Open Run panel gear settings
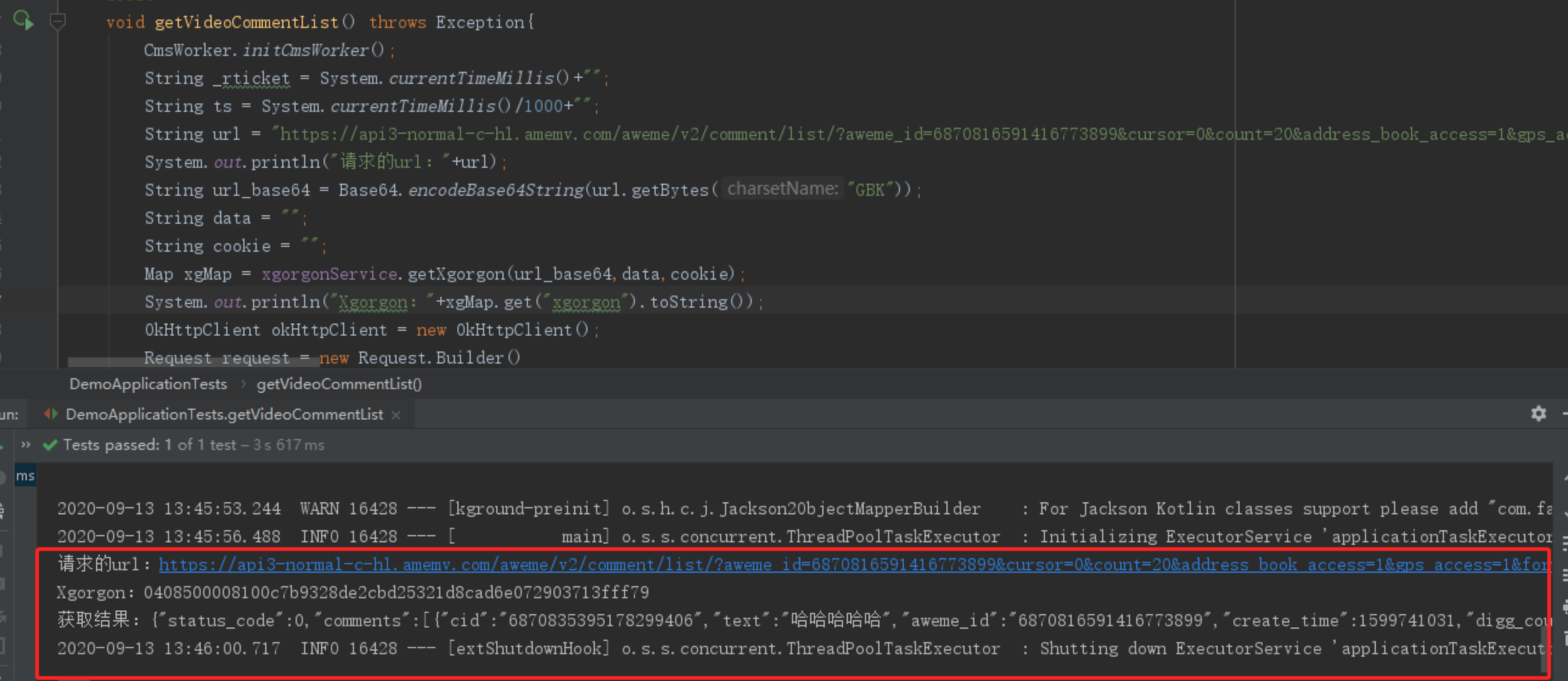Viewport: 1568px width, 681px height. [1538, 414]
